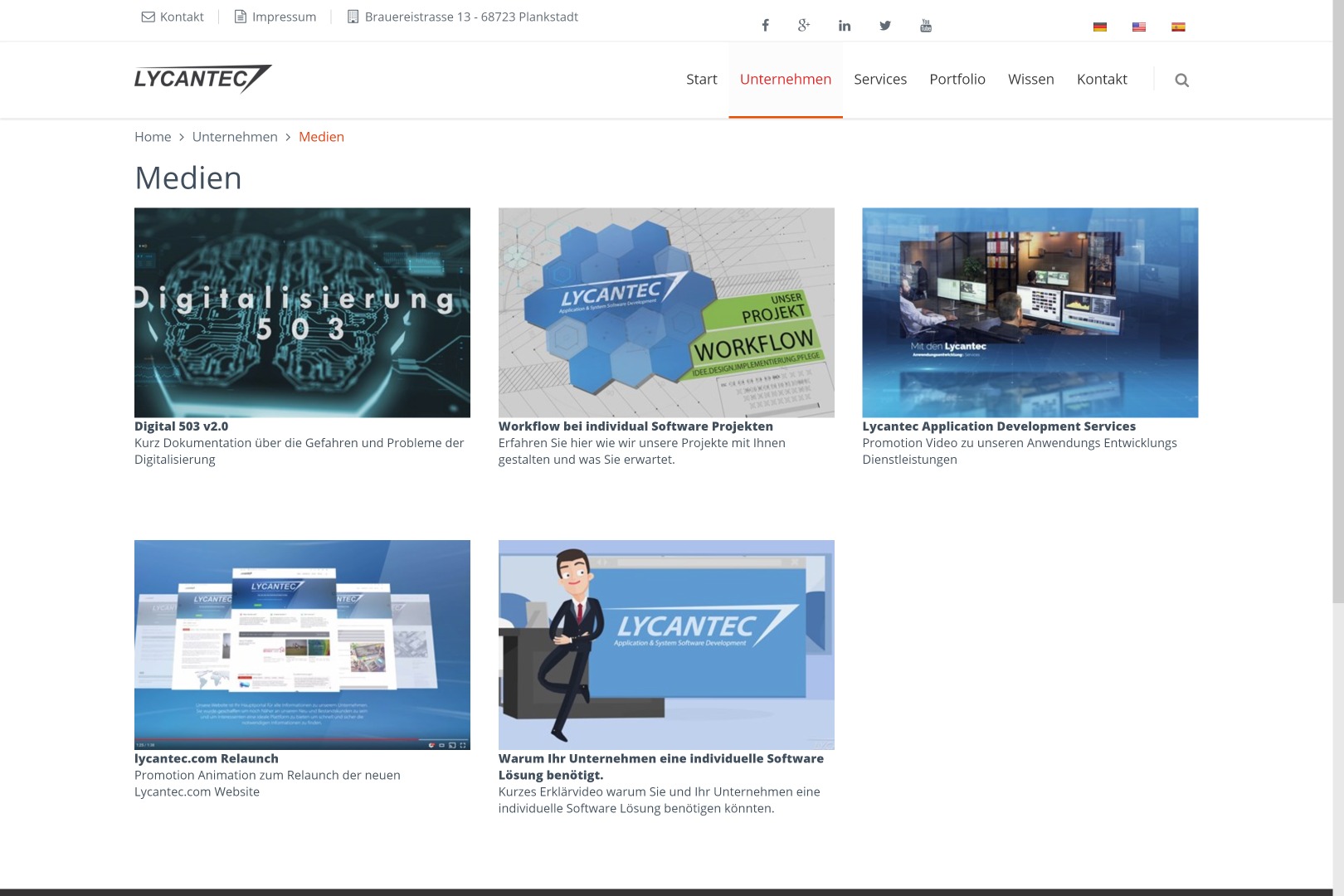
Task: Open the LinkedIn social icon
Action: [x=845, y=26]
